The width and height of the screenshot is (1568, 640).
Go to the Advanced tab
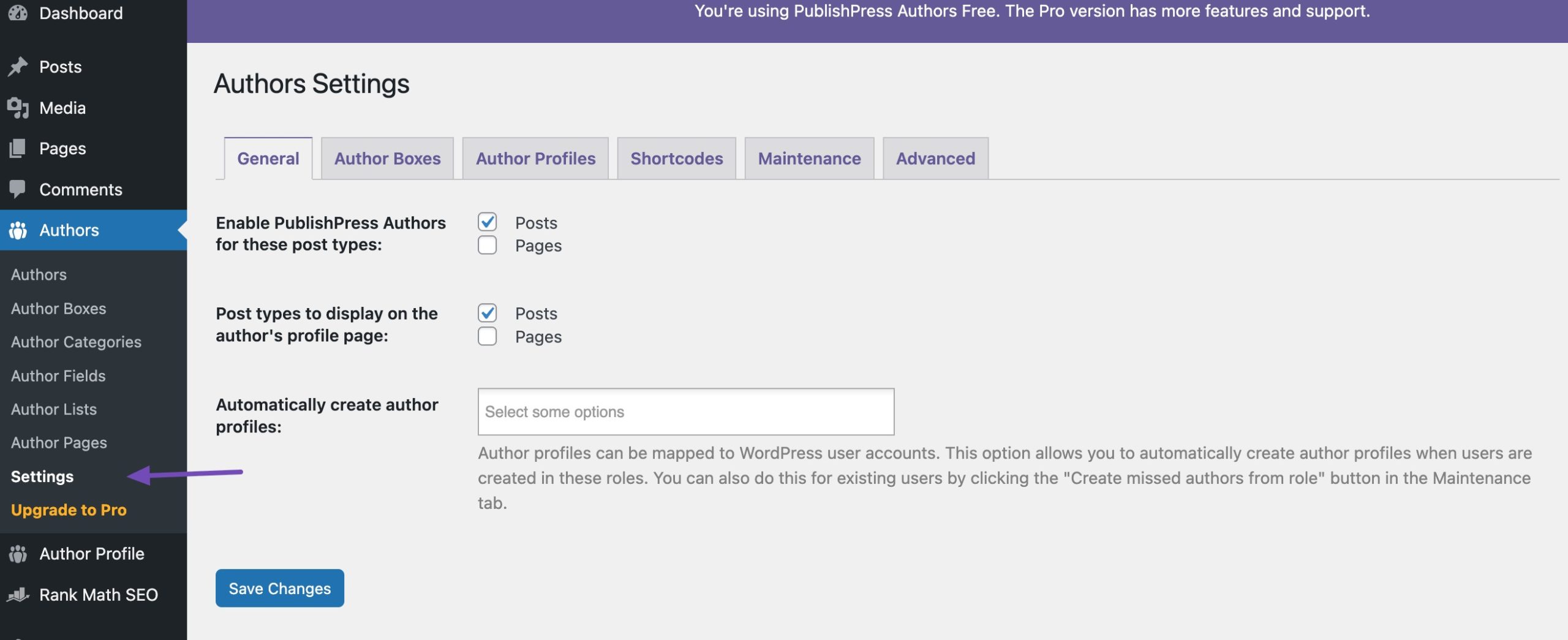click(x=935, y=159)
